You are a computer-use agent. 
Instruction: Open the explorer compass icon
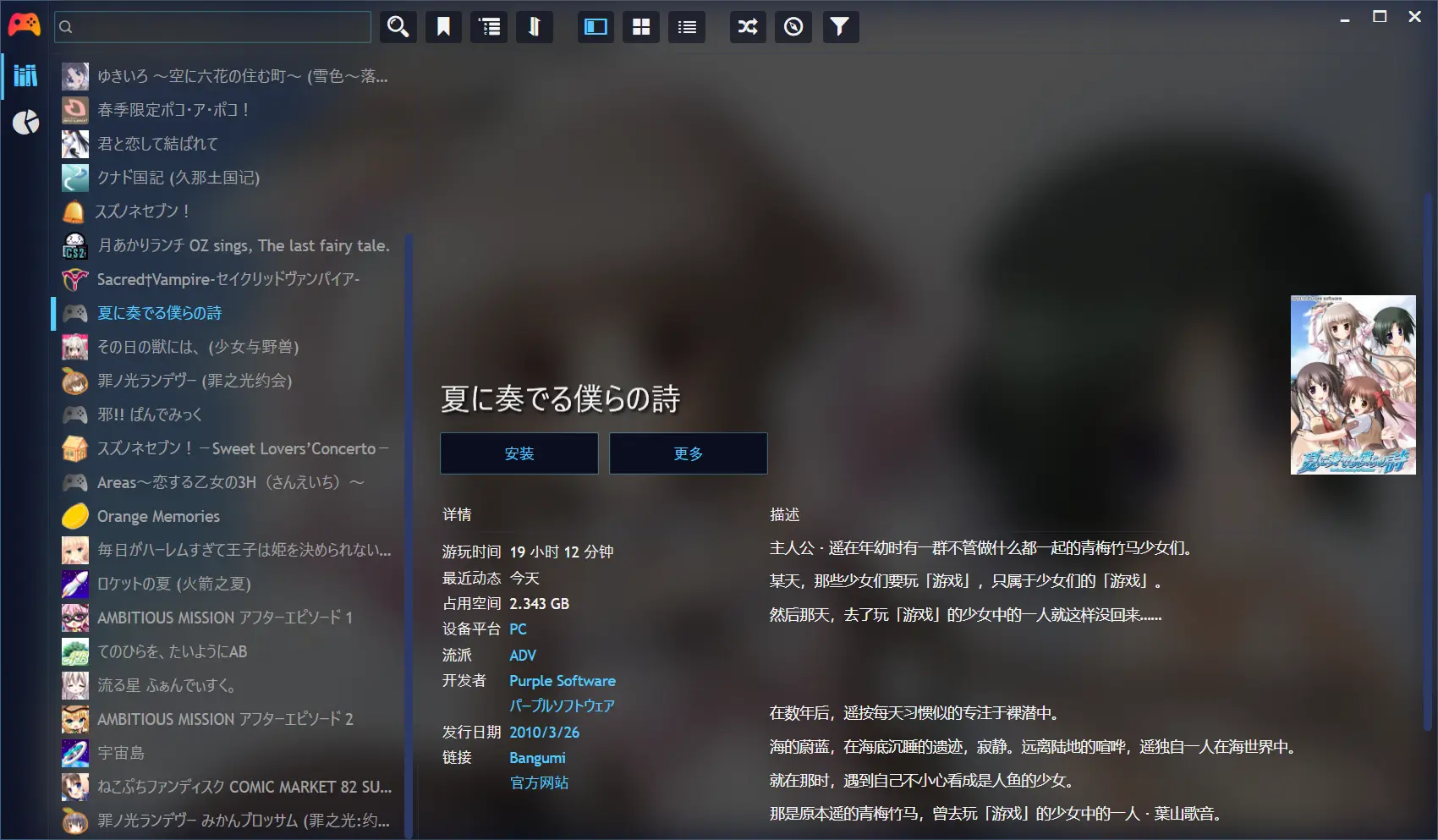coord(793,27)
